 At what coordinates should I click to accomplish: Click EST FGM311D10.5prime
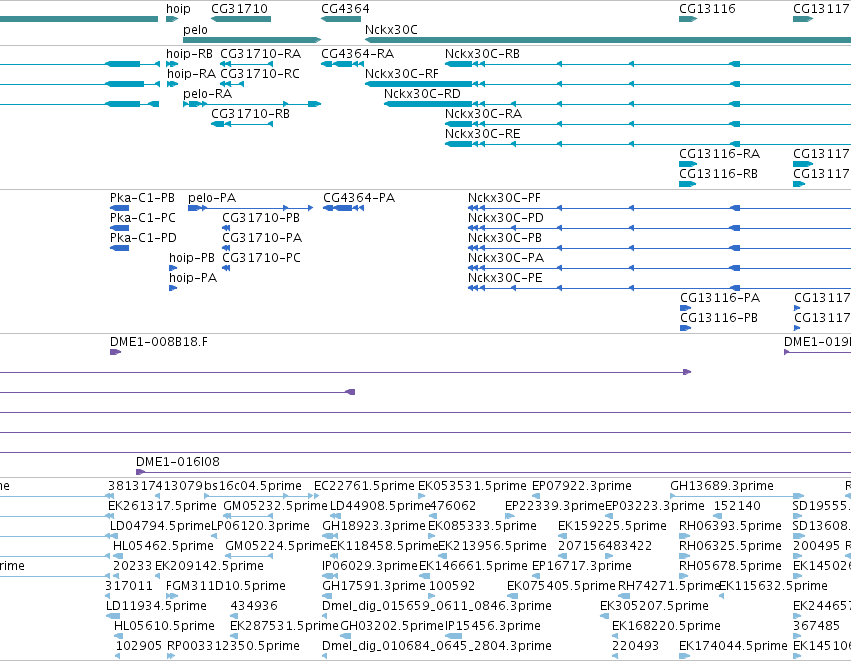point(226,586)
